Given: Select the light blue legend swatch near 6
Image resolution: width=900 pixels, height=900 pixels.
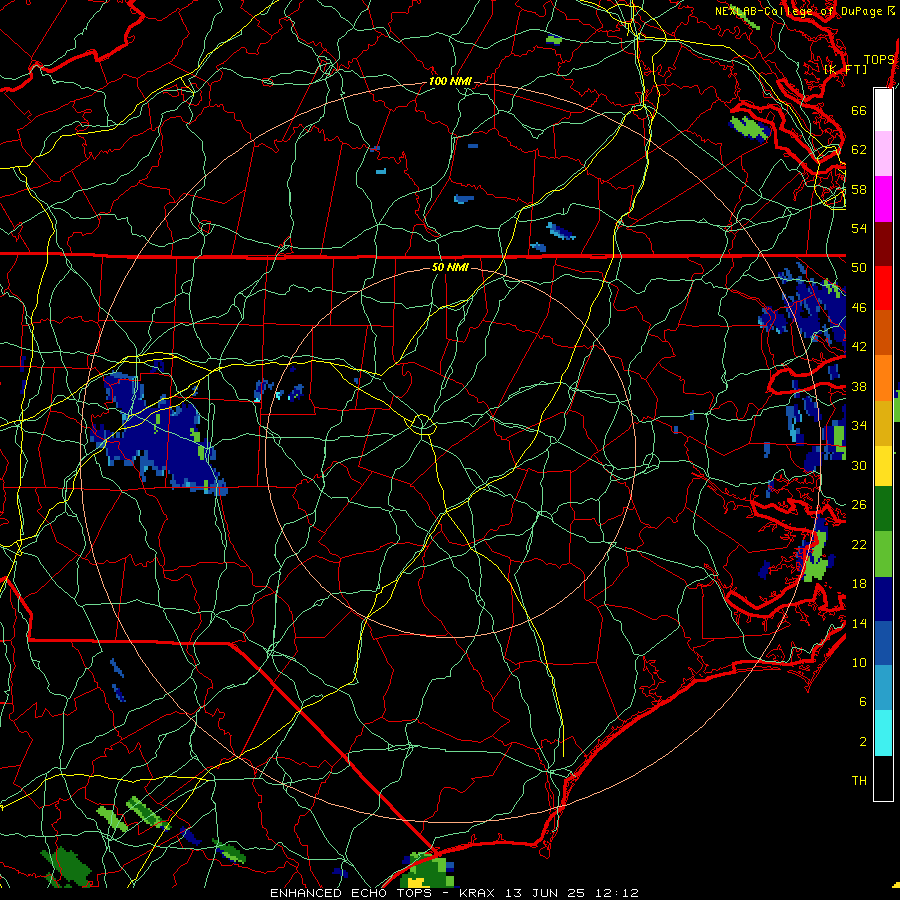Looking at the screenshot, I should 883,688.
